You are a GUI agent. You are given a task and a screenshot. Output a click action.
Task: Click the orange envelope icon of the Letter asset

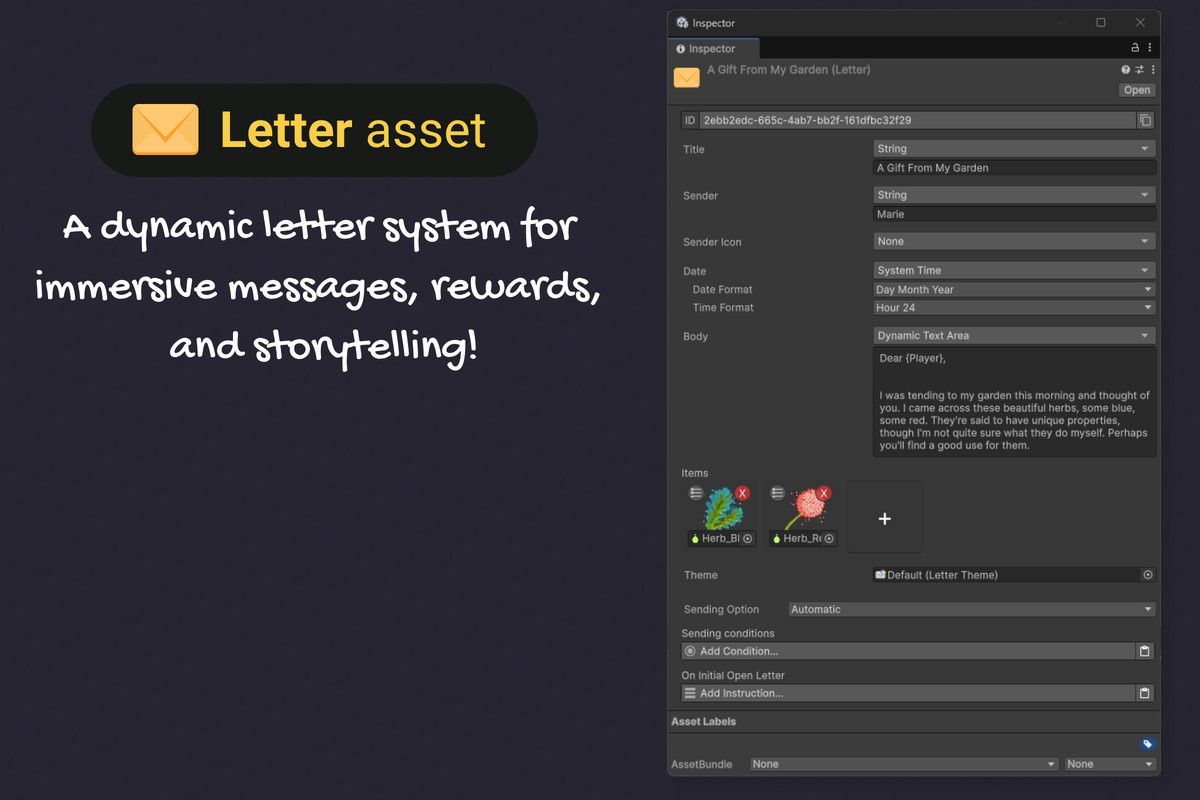(x=686, y=77)
